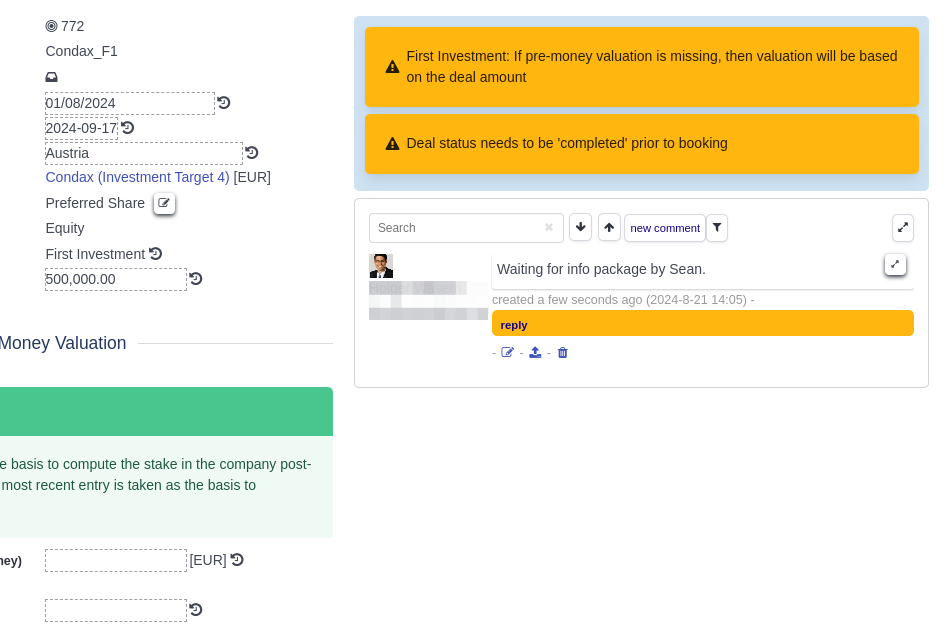949x627 pixels.
Task: Click the comment Search field
Action: tap(455, 228)
